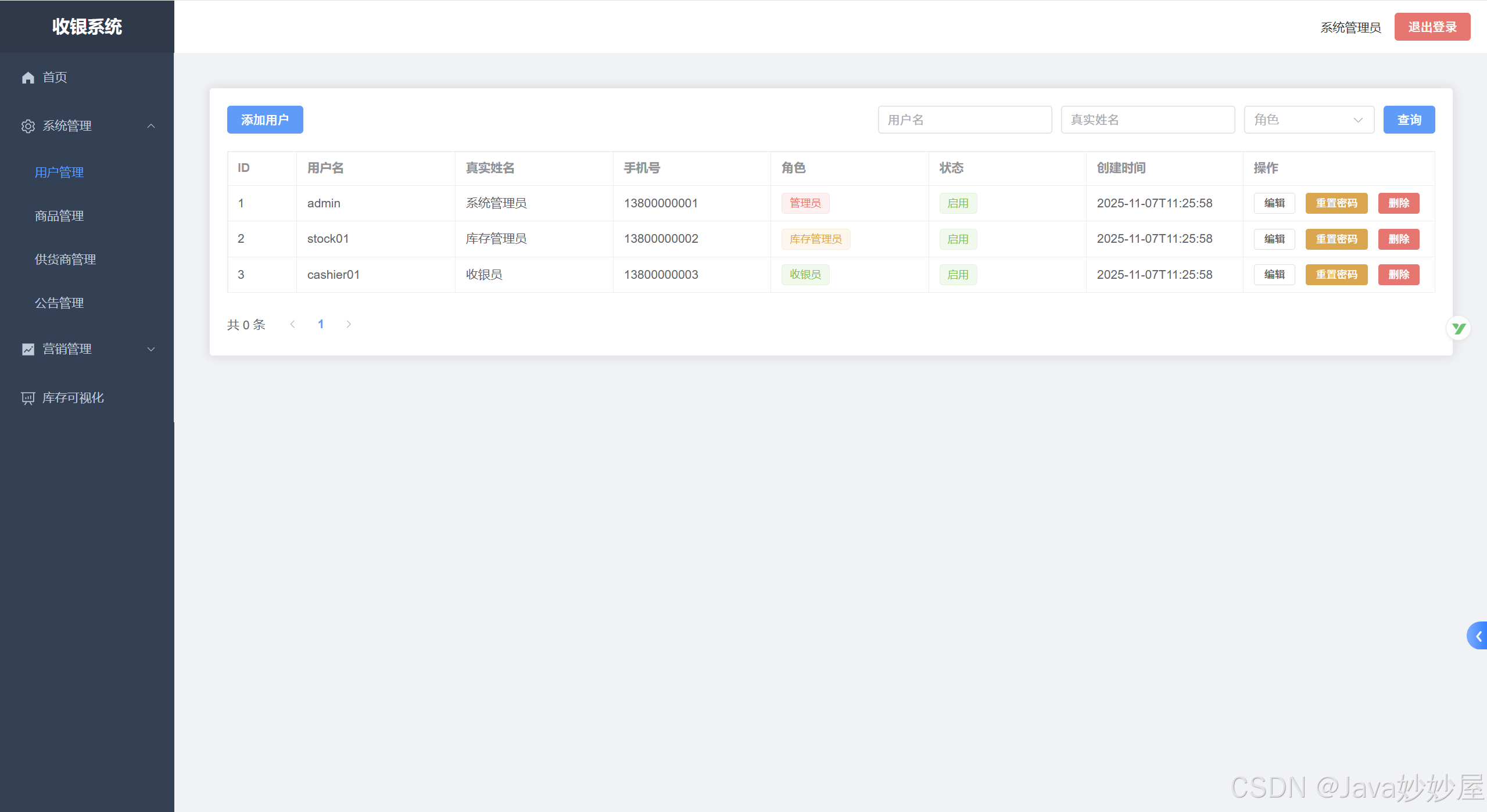Focus the 用户名 search input field
The image size is (1487, 812).
click(965, 120)
